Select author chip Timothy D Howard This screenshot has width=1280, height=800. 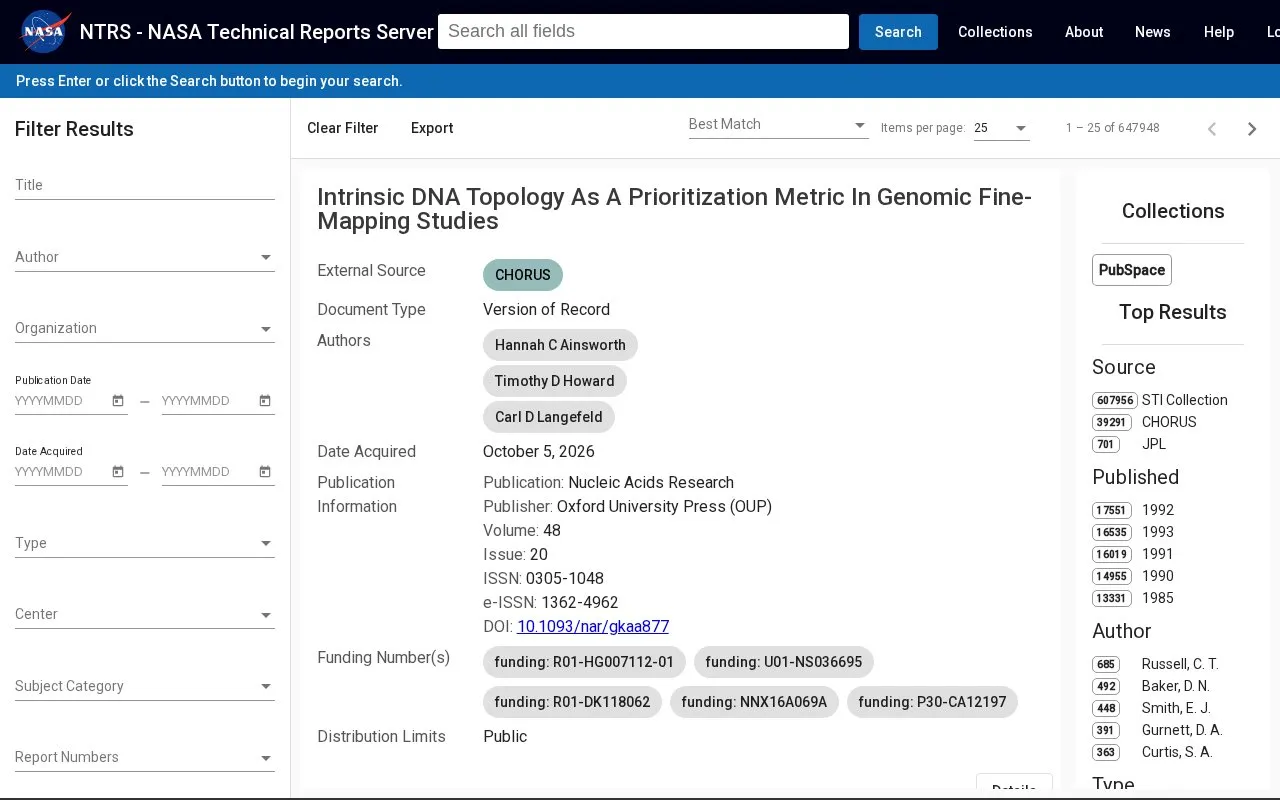(555, 381)
